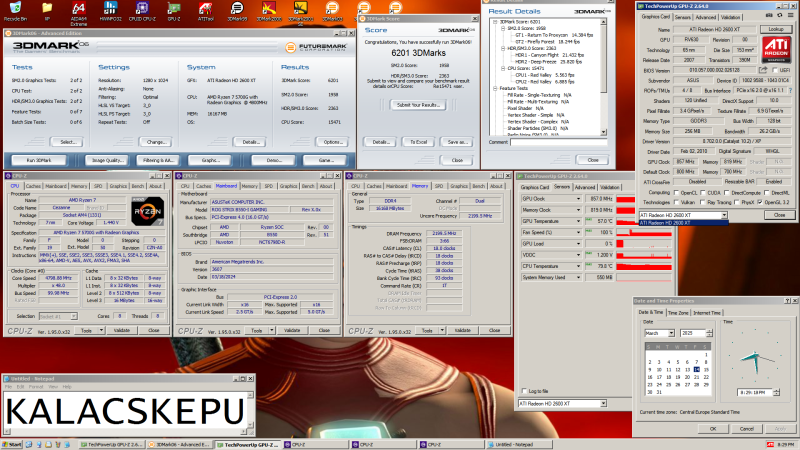Switch to Untitled - Notepad taskbar button
Image resolution: width=800 pixels, height=450 pixels.
tap(519, 445)
